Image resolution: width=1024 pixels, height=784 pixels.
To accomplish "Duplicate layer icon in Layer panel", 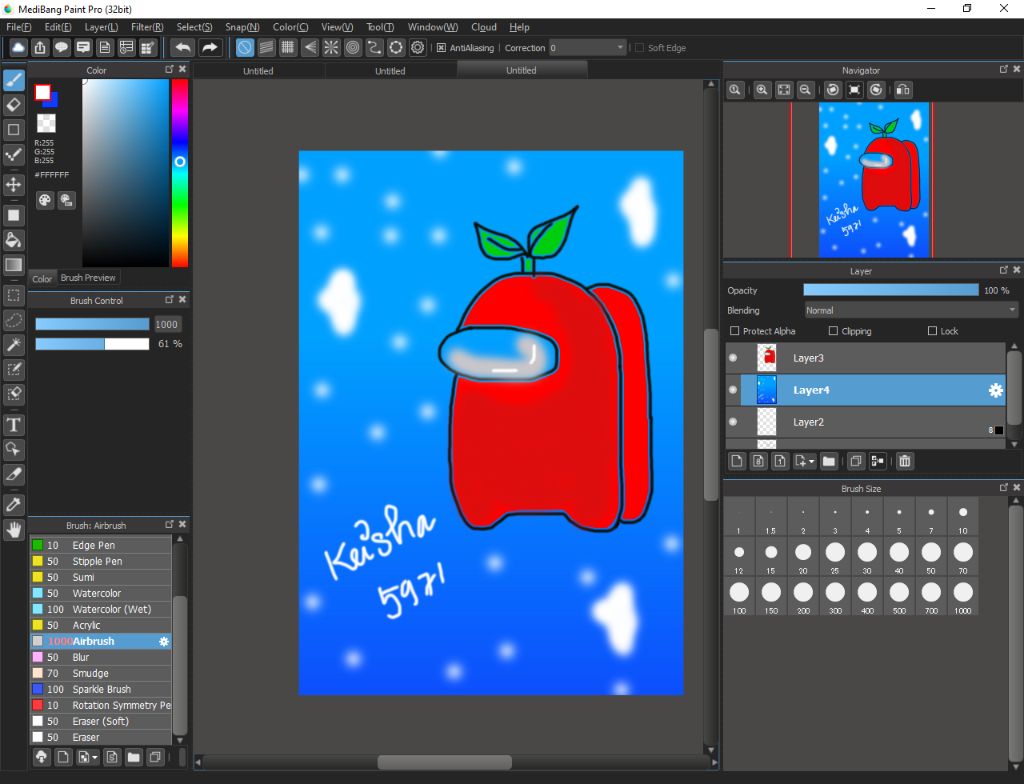I will (x=856, y=461).
